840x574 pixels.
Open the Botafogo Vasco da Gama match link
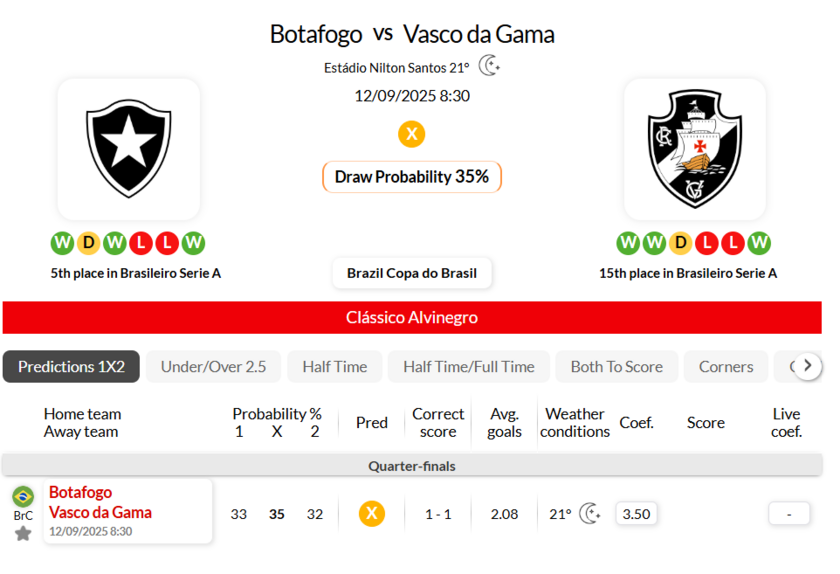100,502
